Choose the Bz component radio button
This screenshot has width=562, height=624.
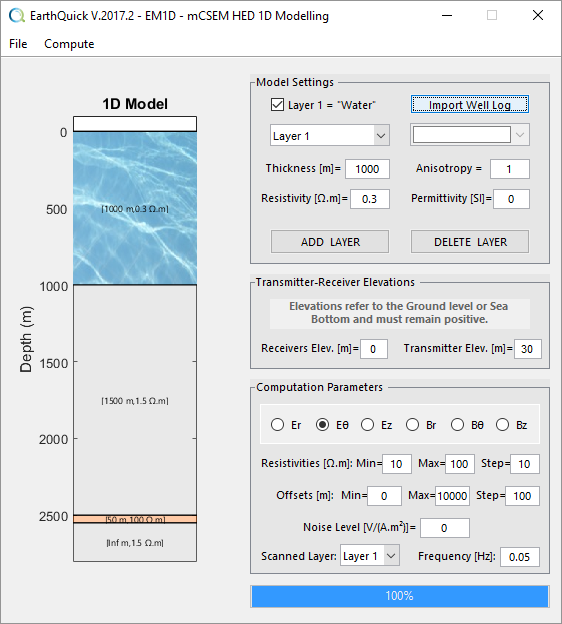(502, 425)
